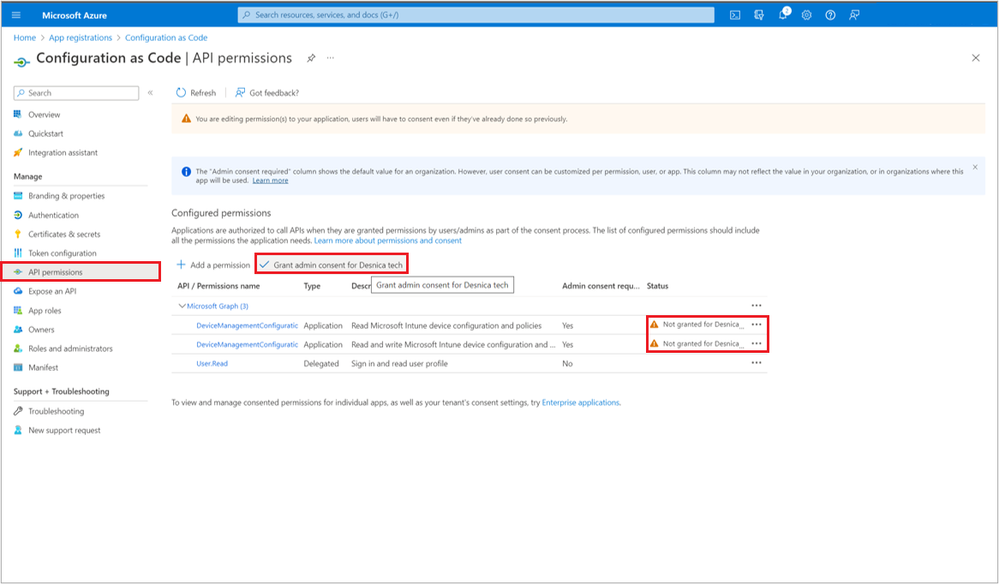The image size is (999, 584).
Task: Sort by API / Permissions name column
Action: point(219,286)
